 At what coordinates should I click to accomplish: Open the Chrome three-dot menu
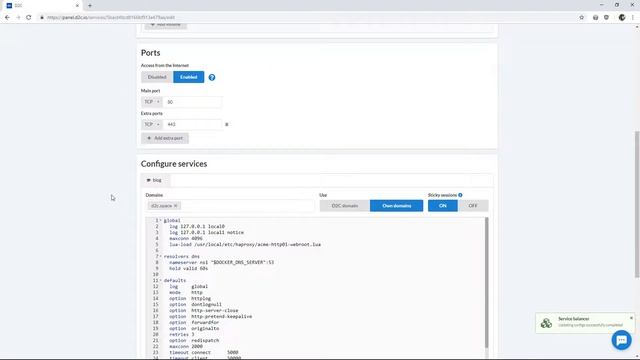click(x=633, y=18)
